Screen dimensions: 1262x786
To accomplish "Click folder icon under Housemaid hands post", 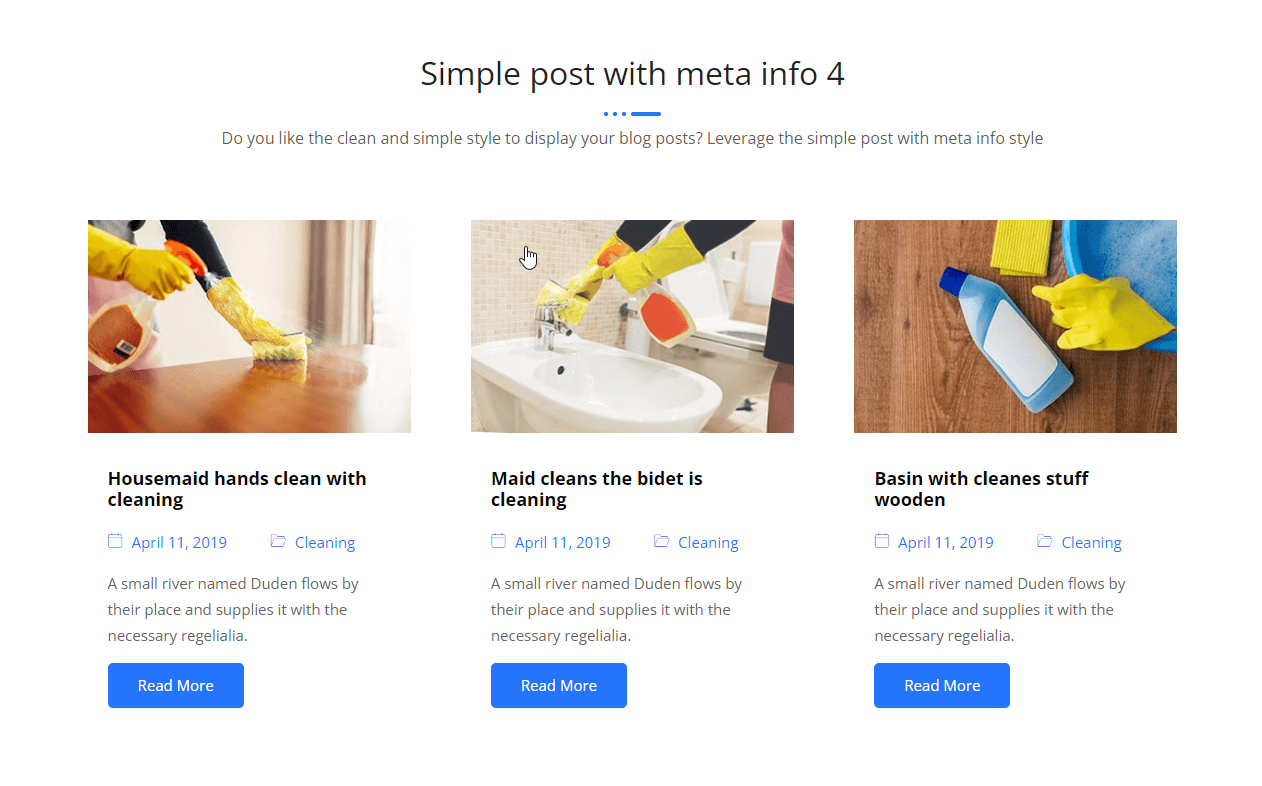I will click(x=278, y=541).
